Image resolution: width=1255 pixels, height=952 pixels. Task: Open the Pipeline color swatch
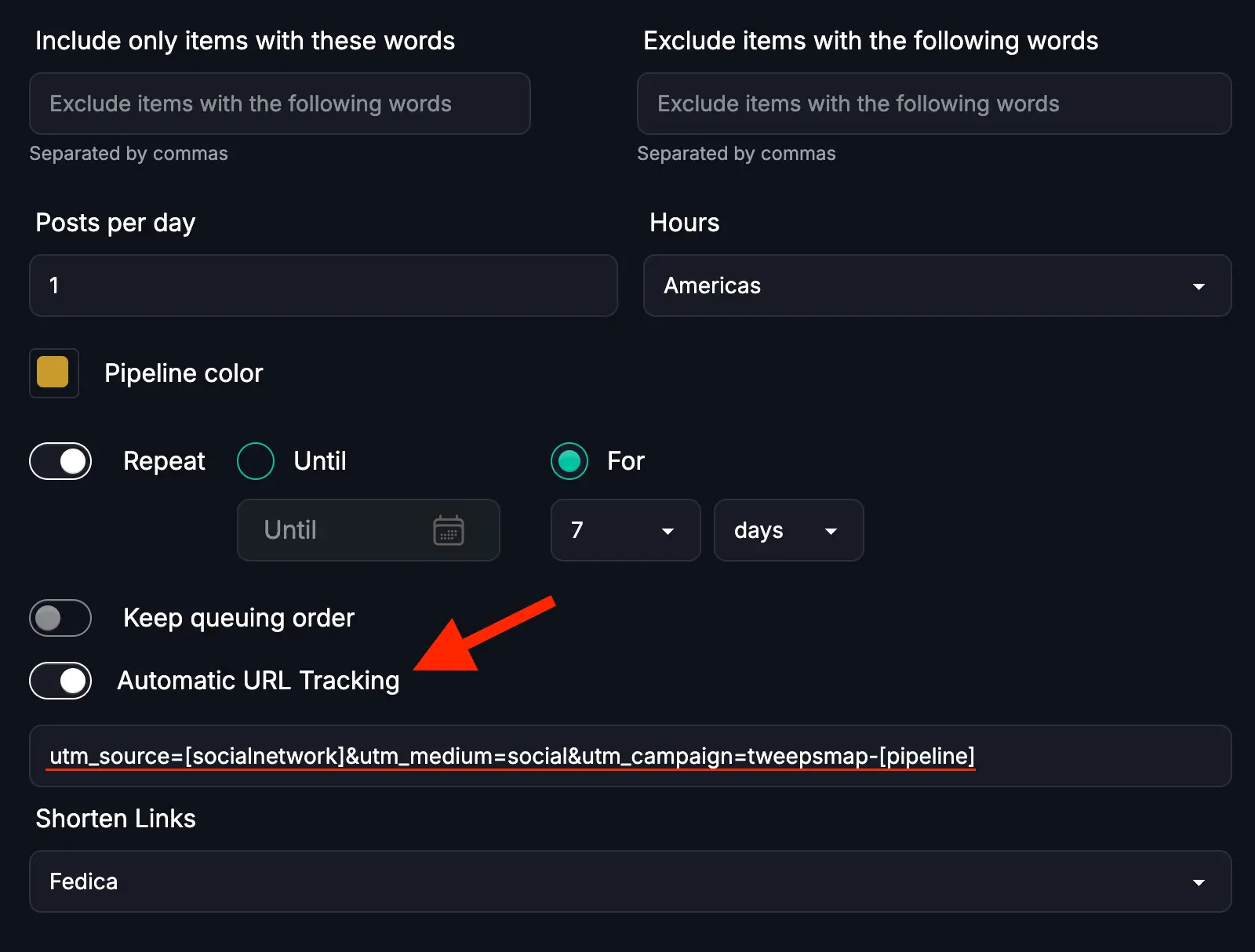click(x=53, y=372)
